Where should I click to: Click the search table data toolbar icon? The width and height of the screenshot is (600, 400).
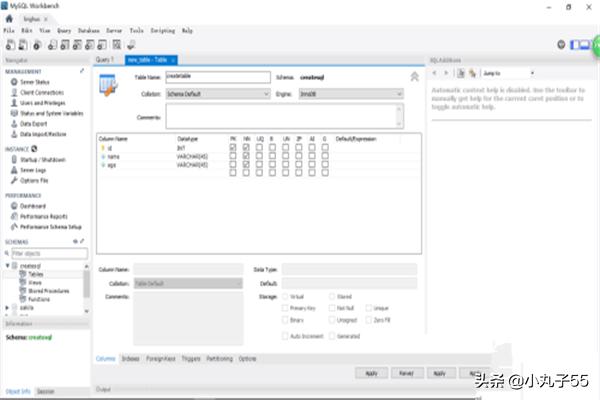[117, 45]
